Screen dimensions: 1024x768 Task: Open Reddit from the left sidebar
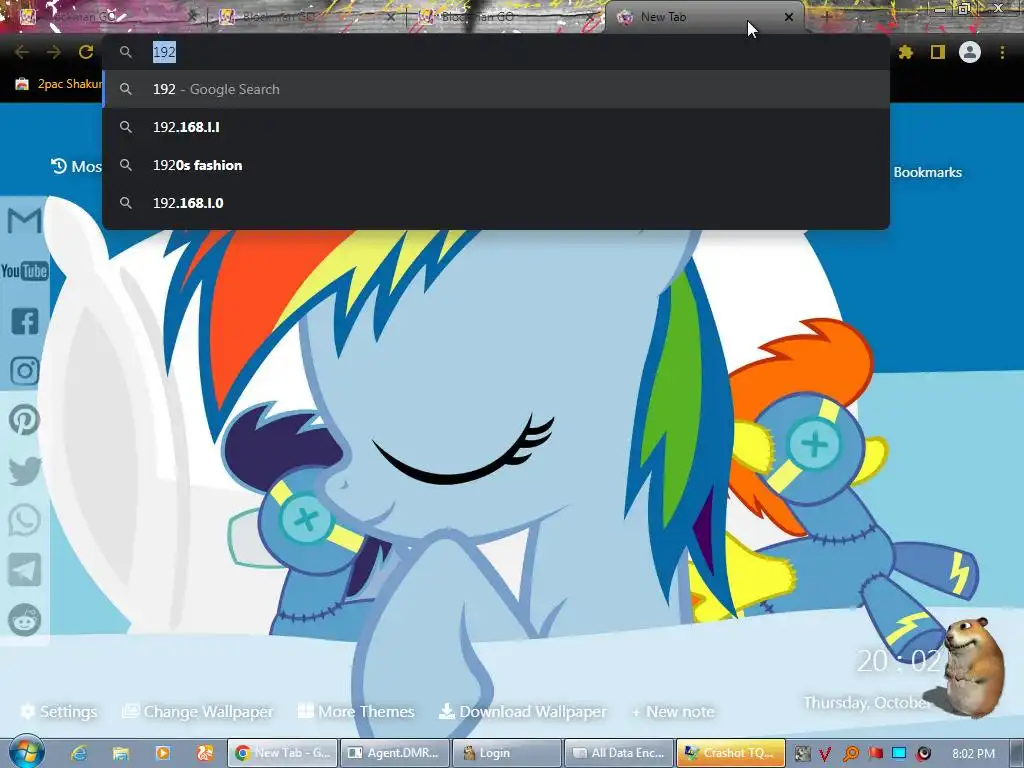[x=25, y=620]
